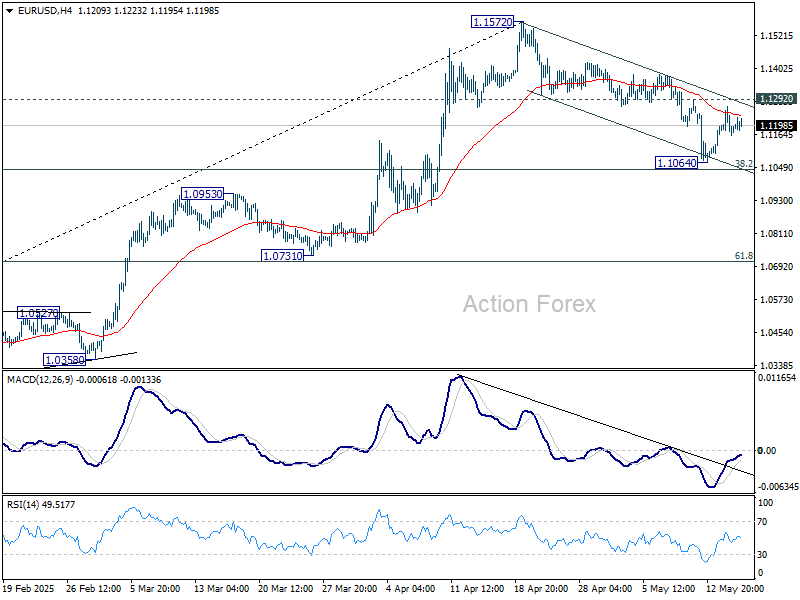Click the 1.12920 level marker on price axis
Screen dimensions: 800x600
coord(777,99)
